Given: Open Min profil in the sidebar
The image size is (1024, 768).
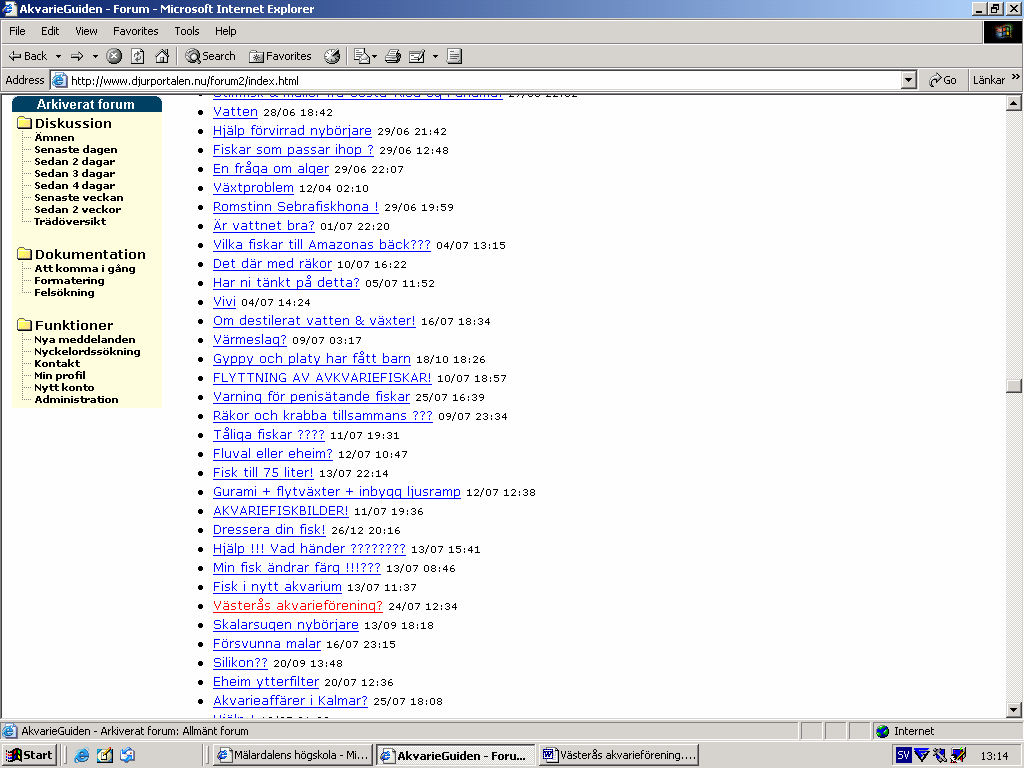Looking at the screenshot, I should pos(59,376).
